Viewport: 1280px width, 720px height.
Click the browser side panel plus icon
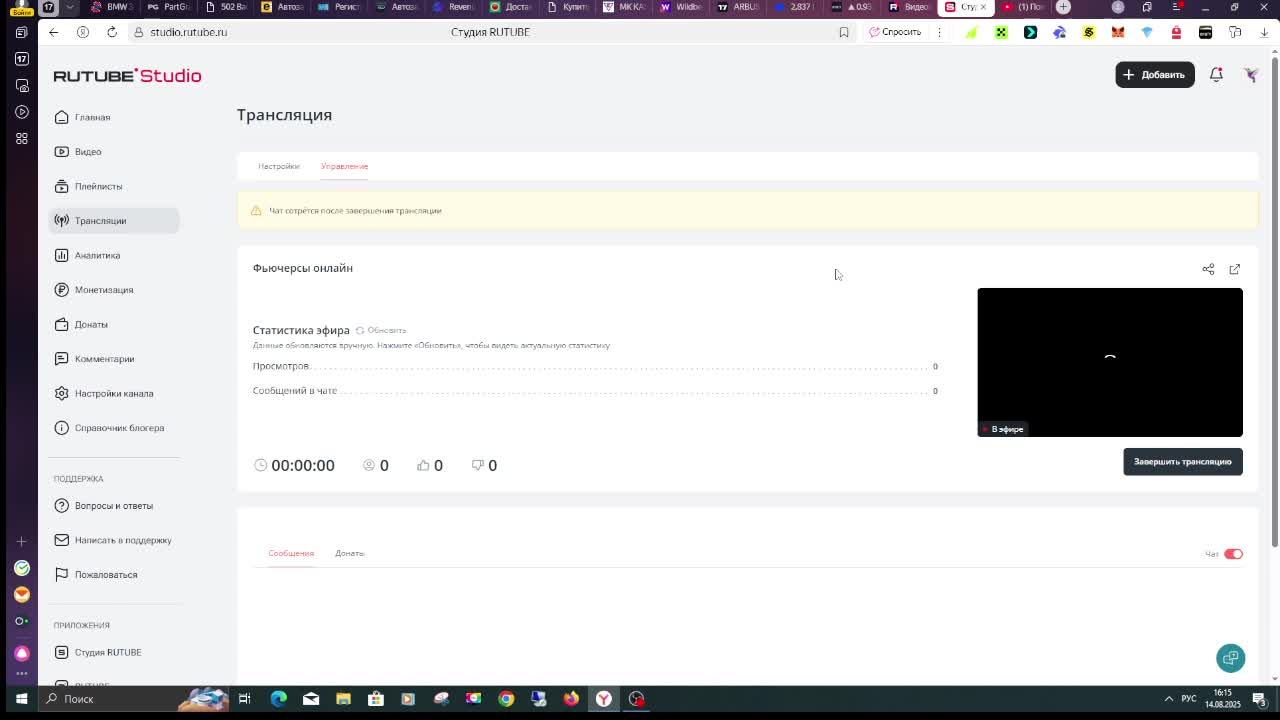pos(21,541)
